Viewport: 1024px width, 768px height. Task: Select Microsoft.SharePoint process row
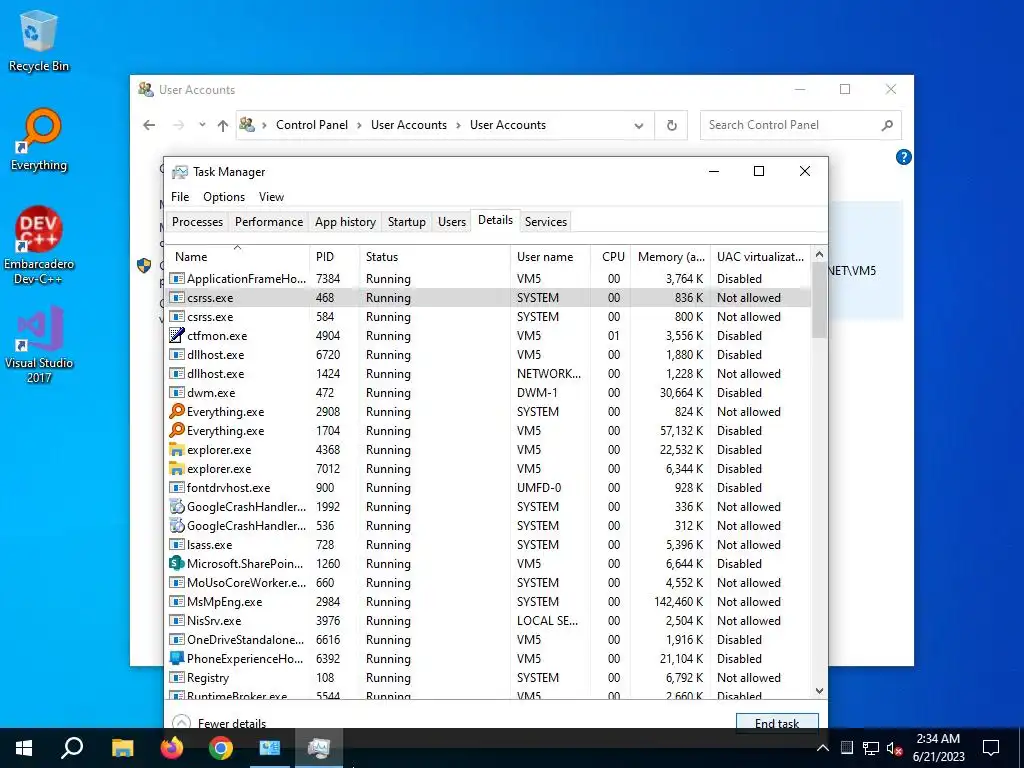coord(488,564)
